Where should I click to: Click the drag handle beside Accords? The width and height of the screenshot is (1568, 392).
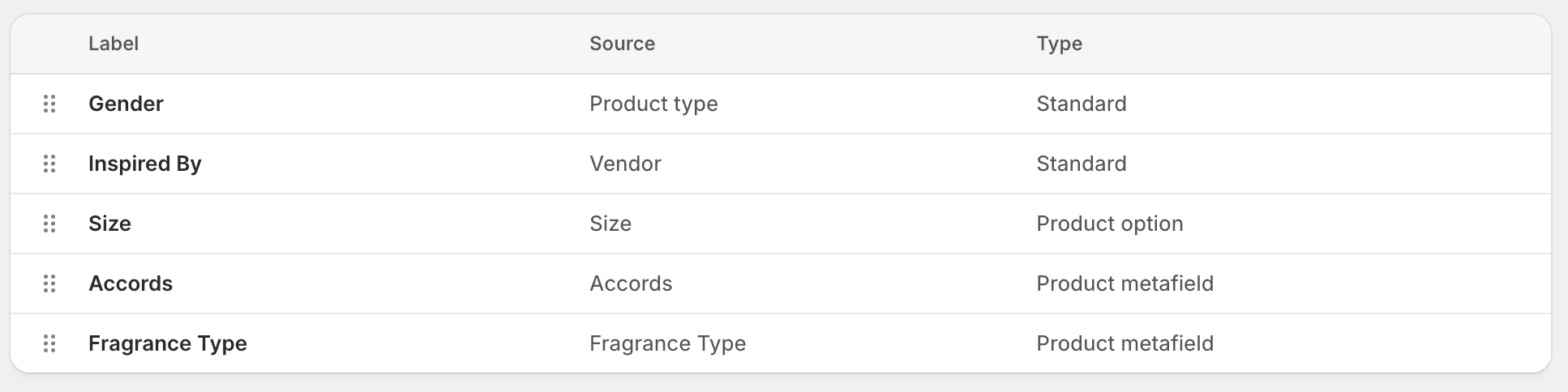coord(49,283)
